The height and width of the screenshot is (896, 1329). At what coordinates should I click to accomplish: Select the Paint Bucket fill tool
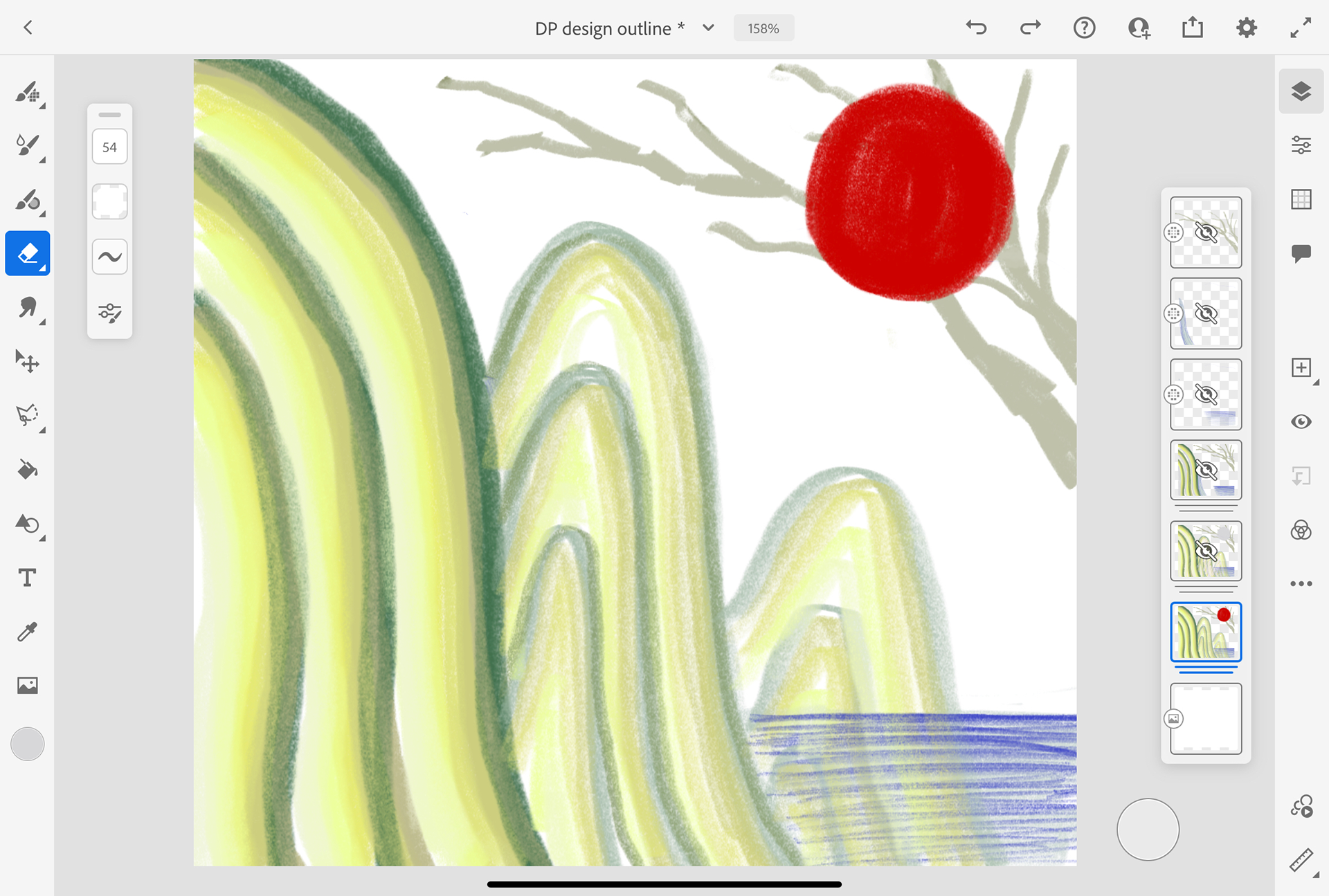click(x=28, y=470)
